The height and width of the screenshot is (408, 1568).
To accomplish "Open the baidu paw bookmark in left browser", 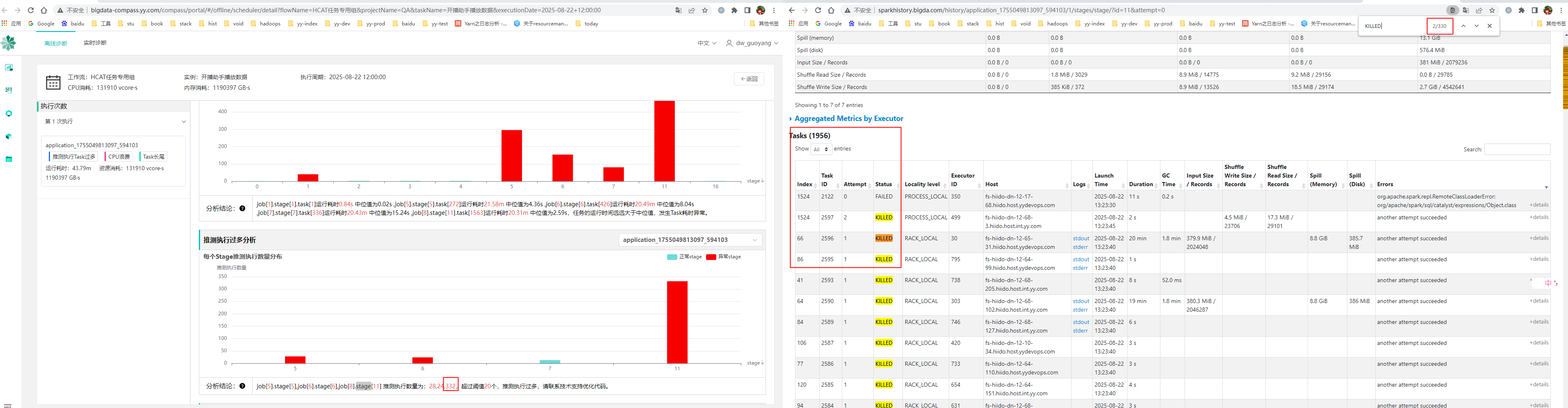I will click(73, 24).
